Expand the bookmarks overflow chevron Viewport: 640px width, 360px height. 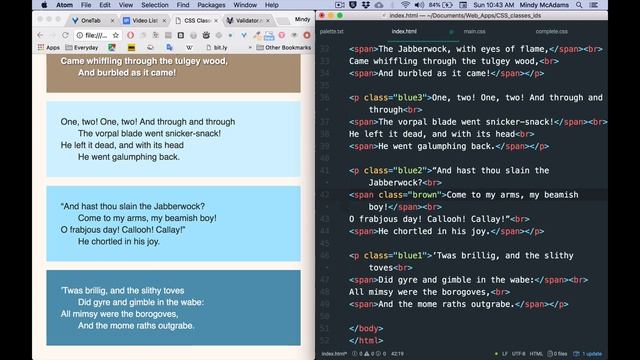click(x=250, y=47)
